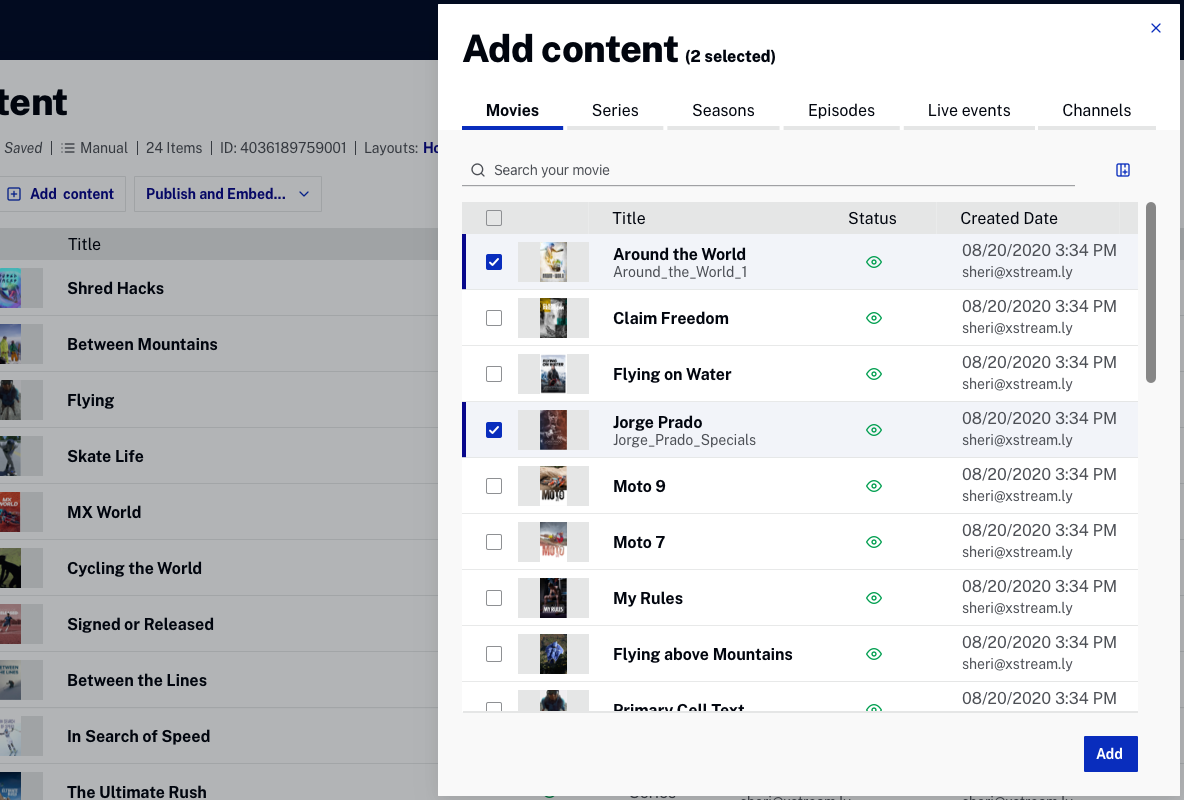Click the eye icon for Around the World
Screen dimensions: 1184x800
click(x=873, y=262)
